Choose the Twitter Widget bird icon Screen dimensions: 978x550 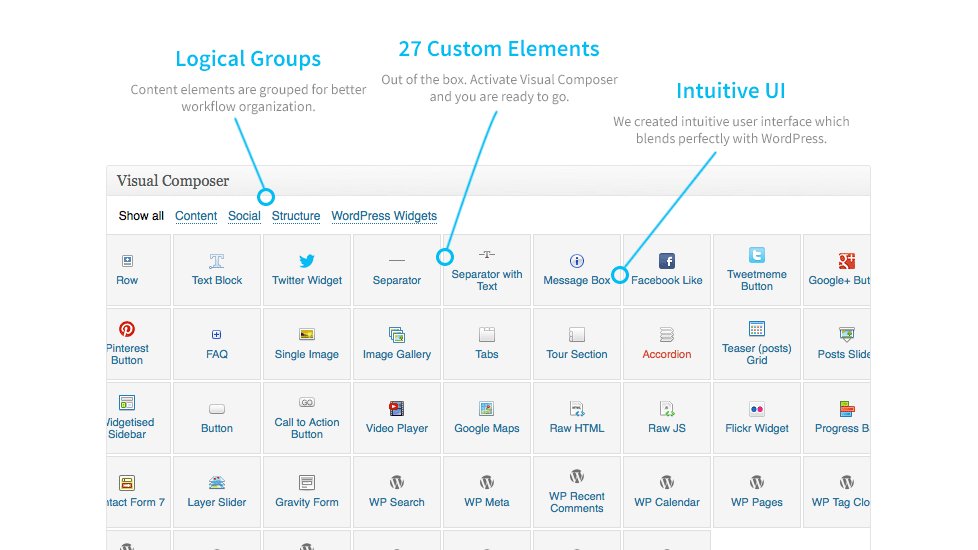pyautogui.click(x=307, y=261)
